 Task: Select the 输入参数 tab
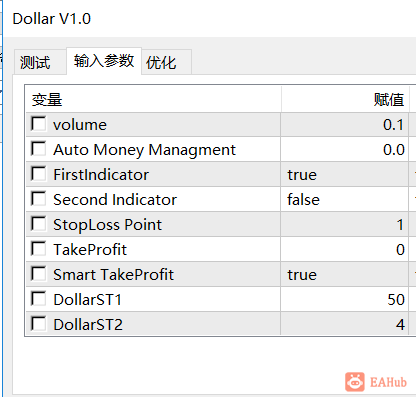click(x=104, y=61)
